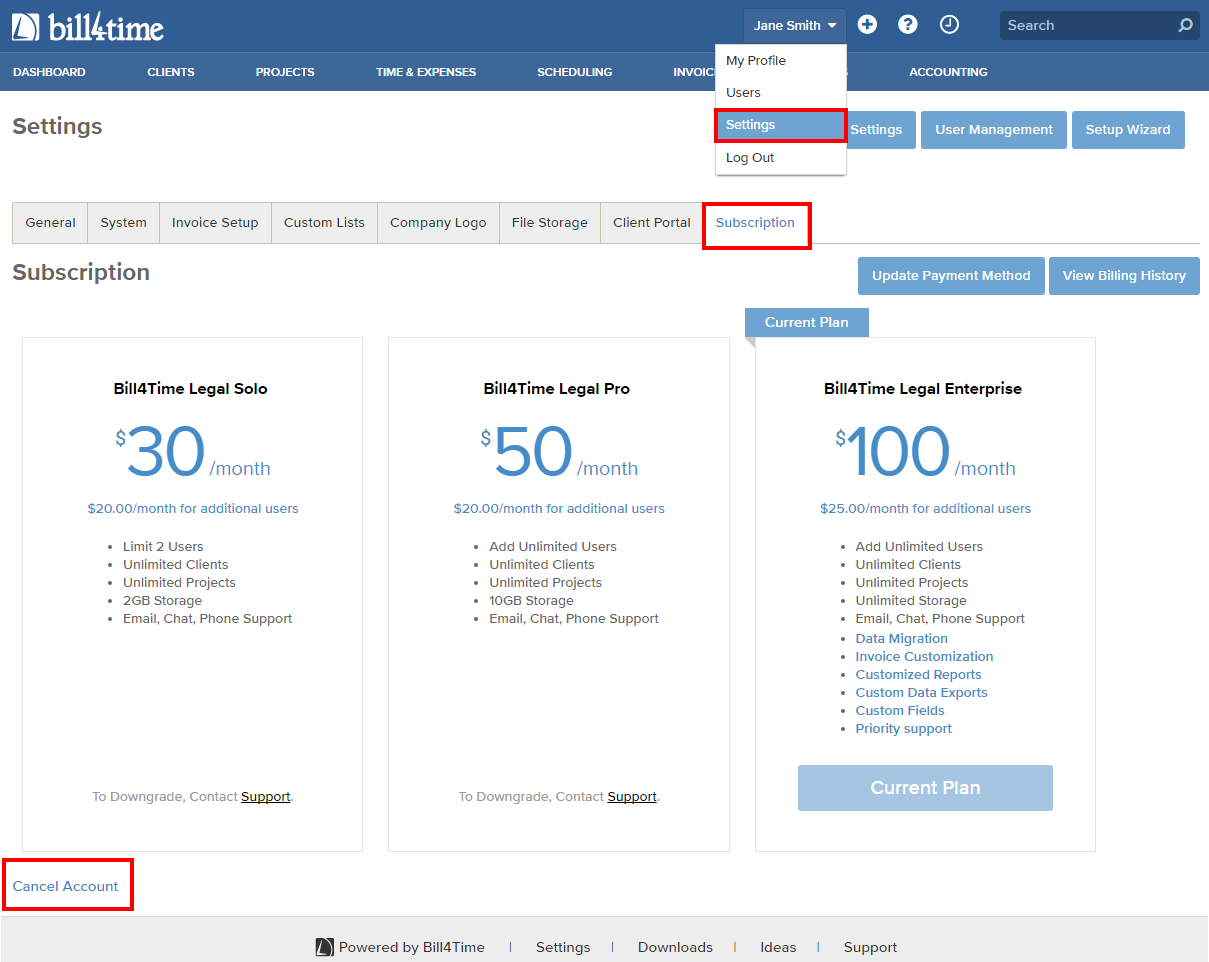Image resolution: width=1209 pixels, height=962 pixels.
Task: Click Support link in the Legal Solo card
Action: (266, 797)
